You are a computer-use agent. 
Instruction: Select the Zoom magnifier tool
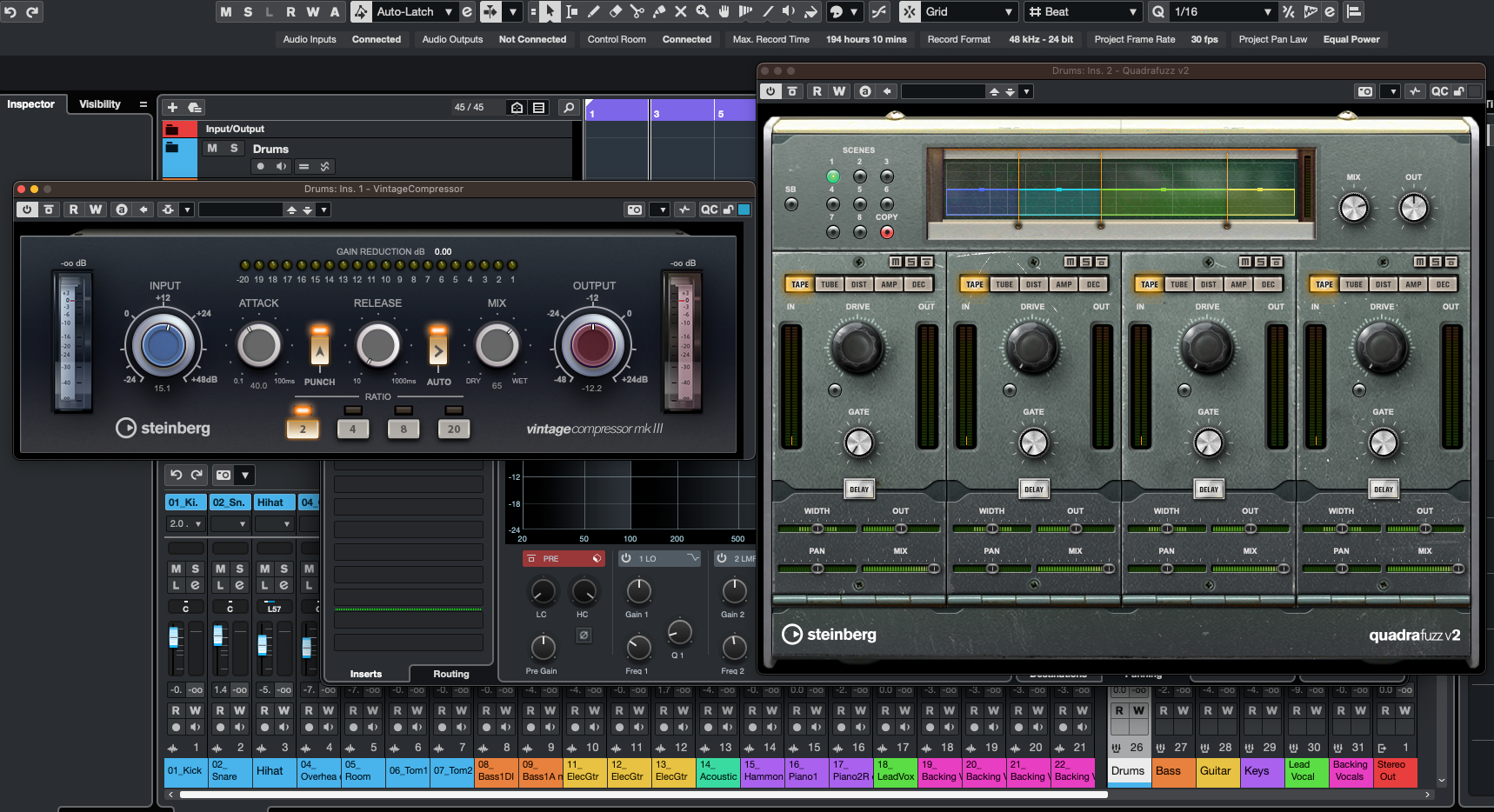tap(702, 11)
